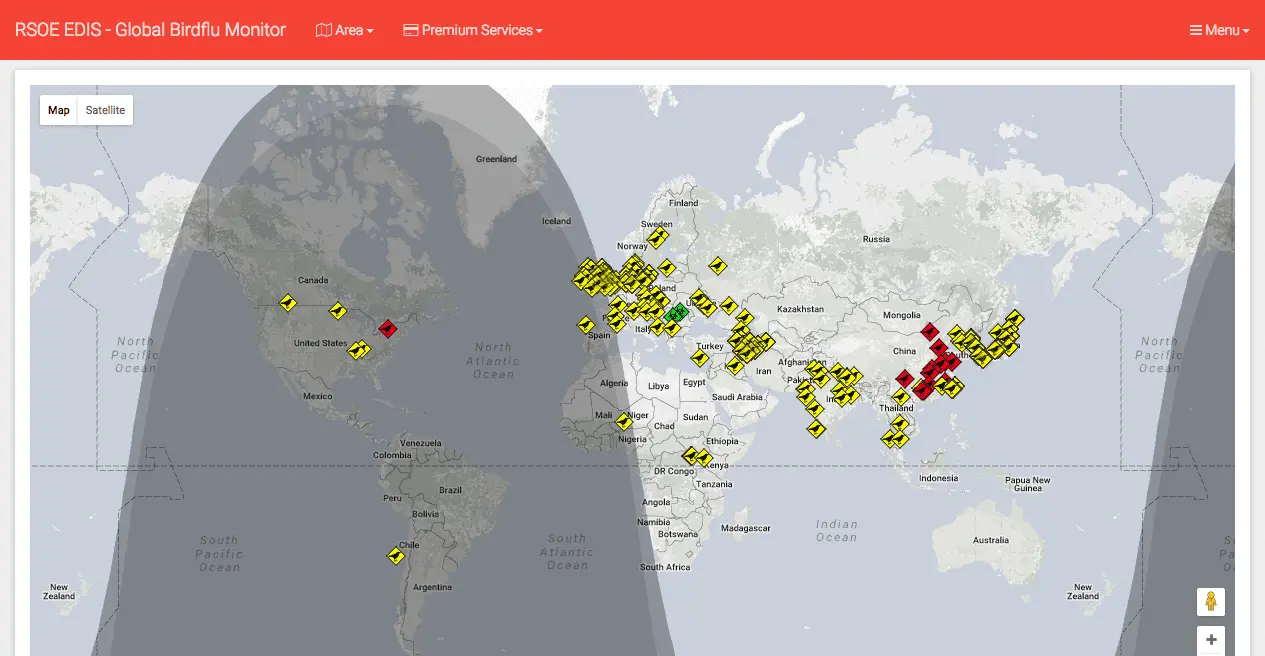Click the RSOE EDIS Global Birdflu Monitor title
Screen dimensions: 1265x656
pyautogui.click(x=150, y=30)
